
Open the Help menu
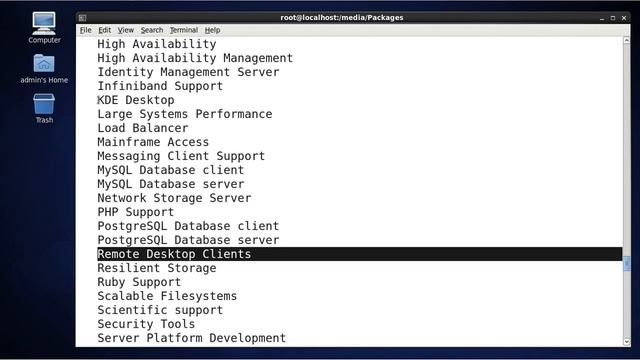pos(212,30)
